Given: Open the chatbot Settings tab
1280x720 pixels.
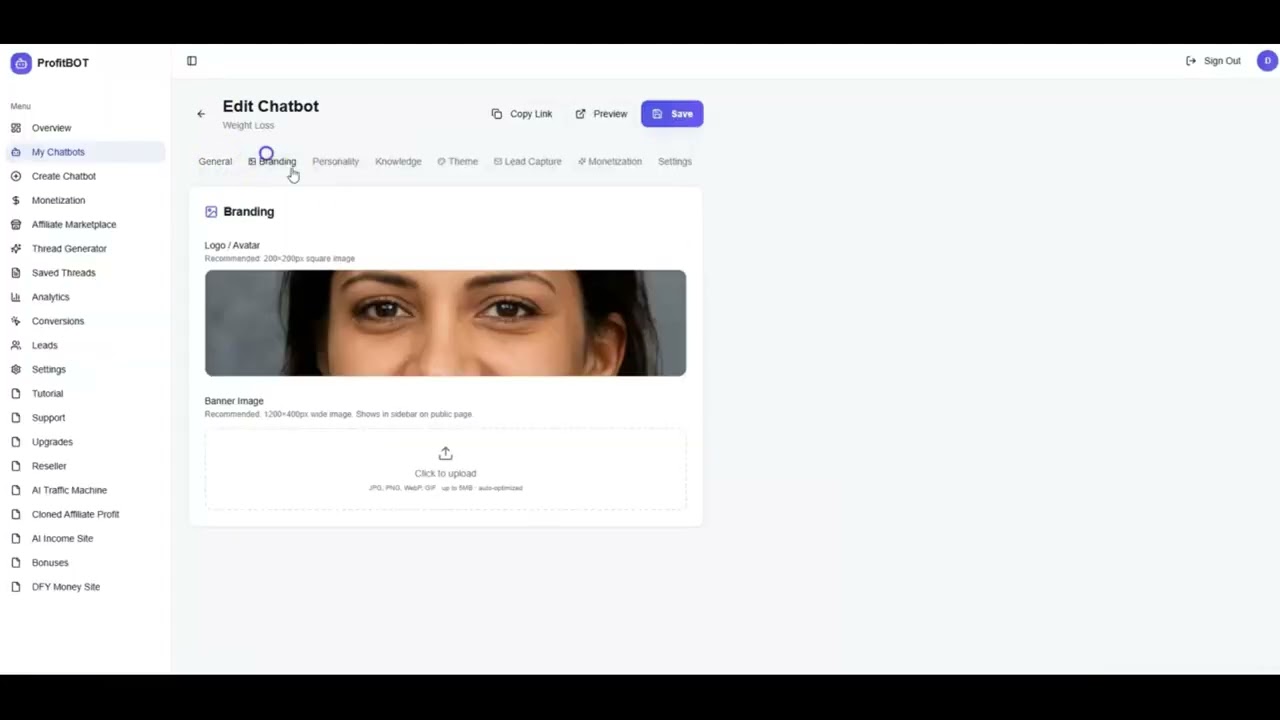Looking at the screenshot, I should 675,161.
